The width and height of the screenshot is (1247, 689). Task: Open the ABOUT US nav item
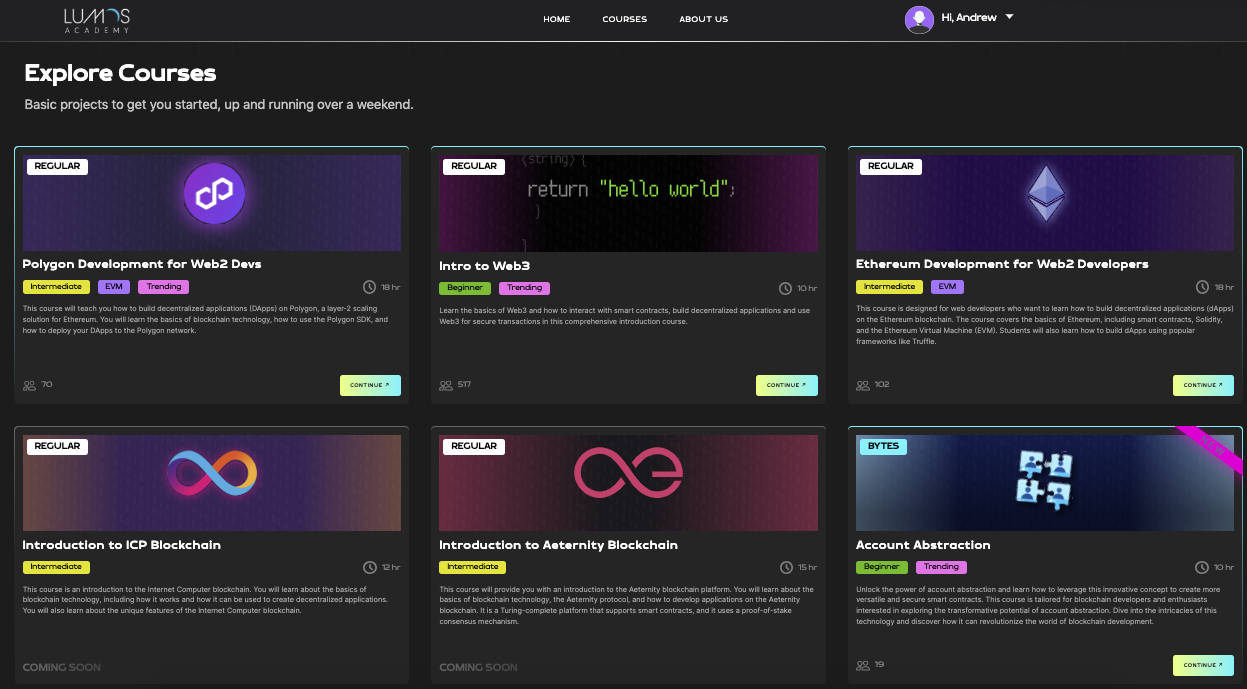click(x=704, y=19)
